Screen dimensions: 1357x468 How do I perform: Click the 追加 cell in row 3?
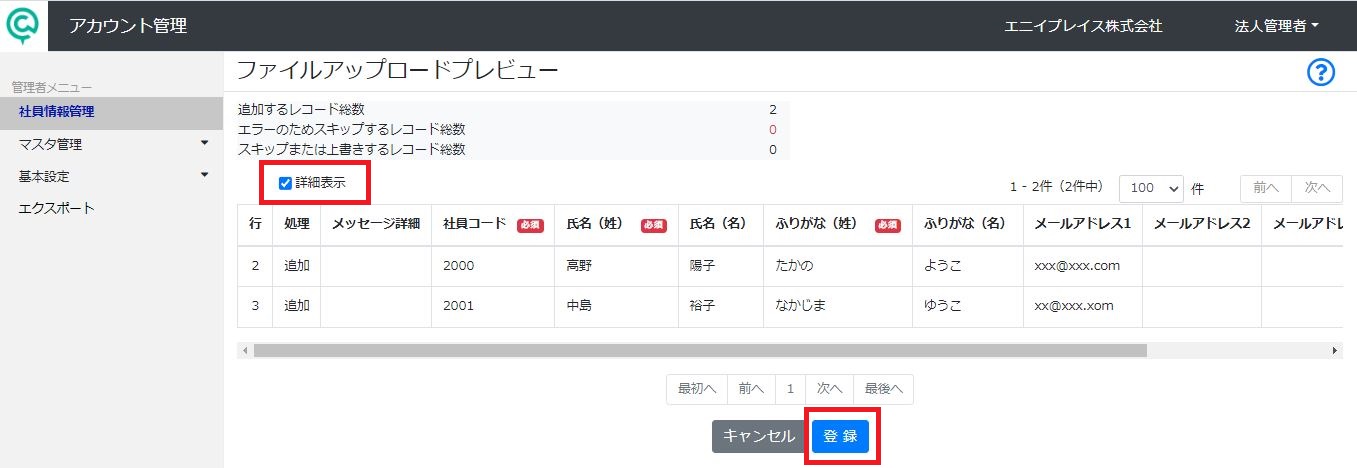coord(297,306)
